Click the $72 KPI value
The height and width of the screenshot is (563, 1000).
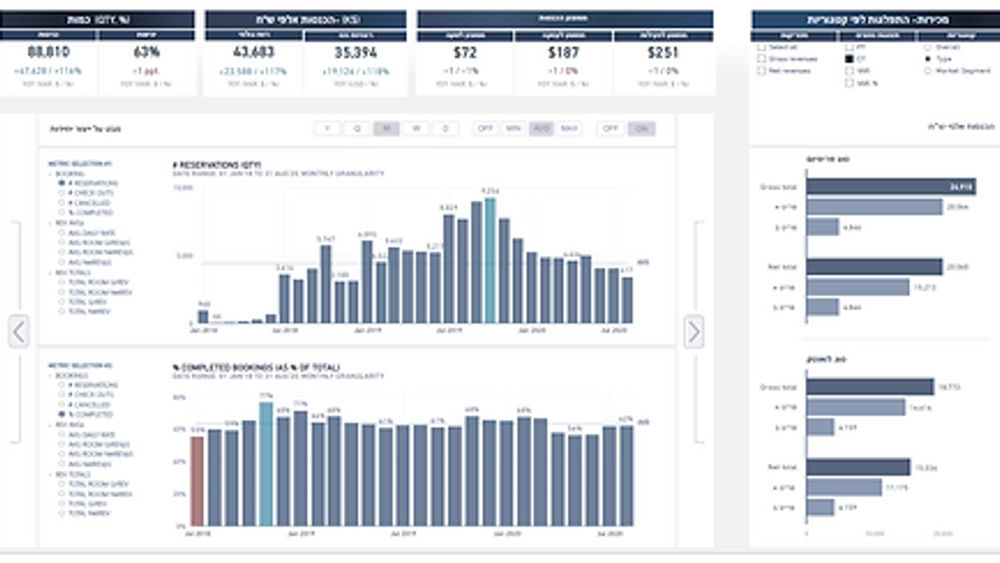(x=465, y=52)
